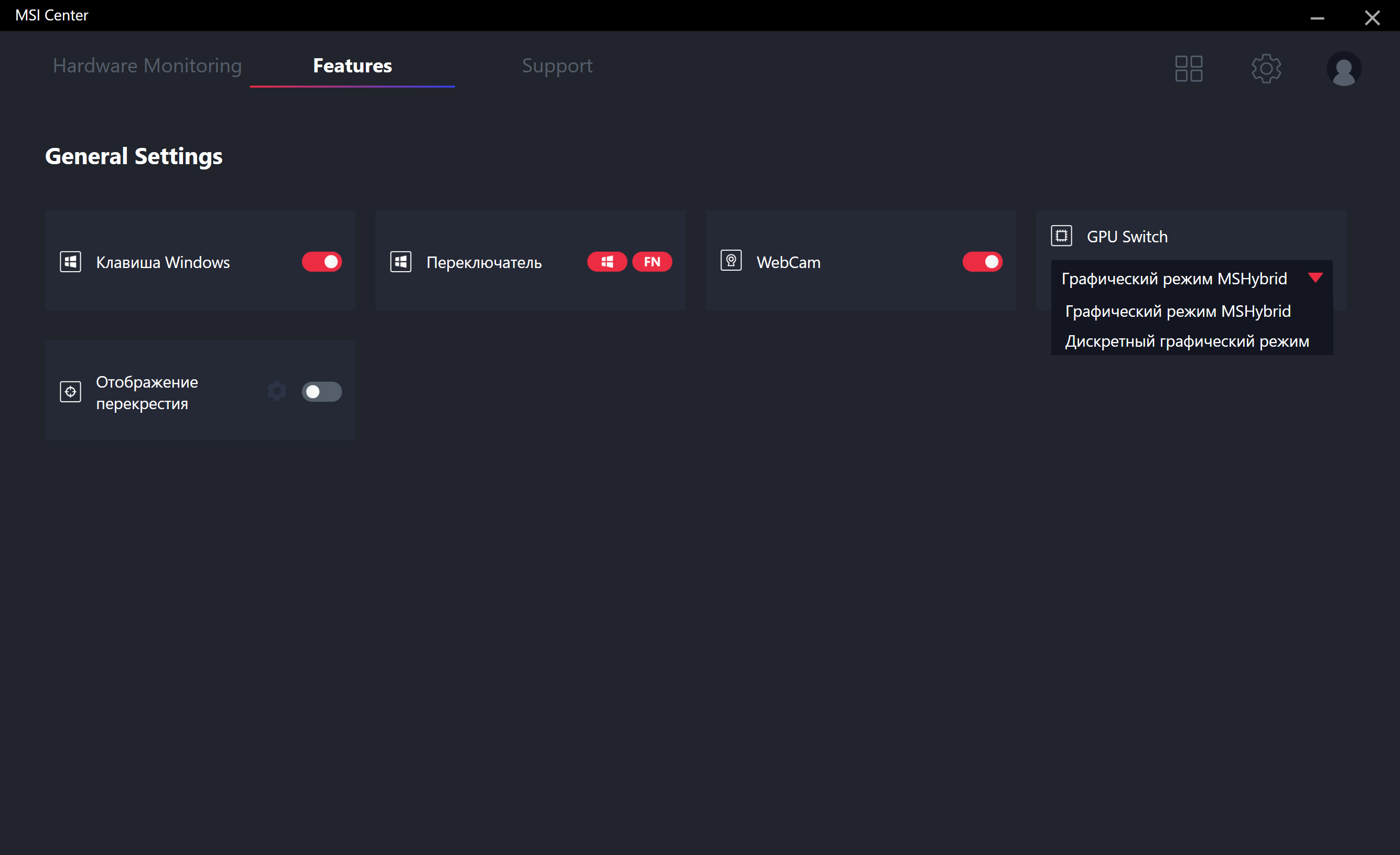Open crosshair settings gear
Screen dimensions: 1400x855
coord(277,391)
